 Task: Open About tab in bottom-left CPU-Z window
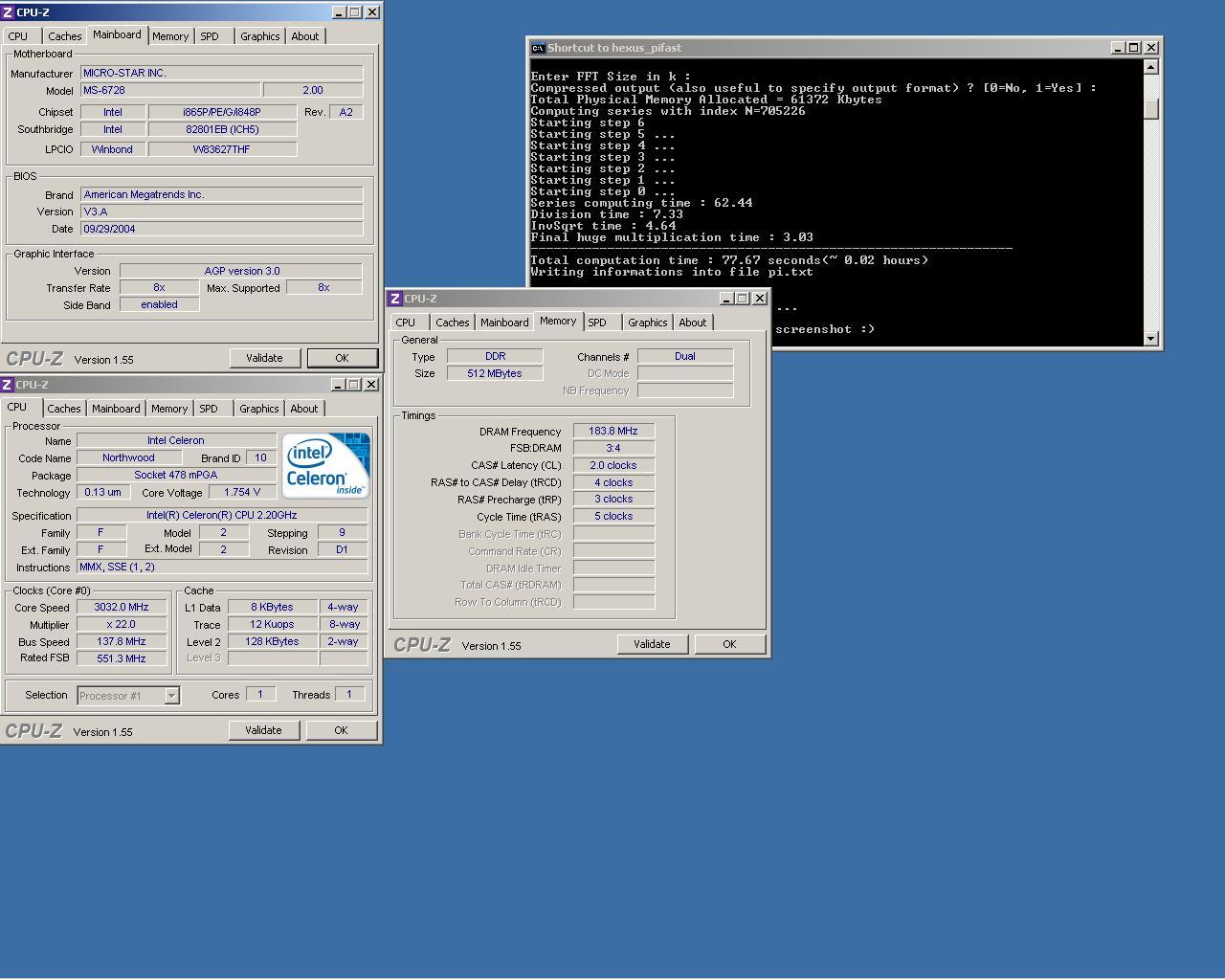tap(304, 409)
